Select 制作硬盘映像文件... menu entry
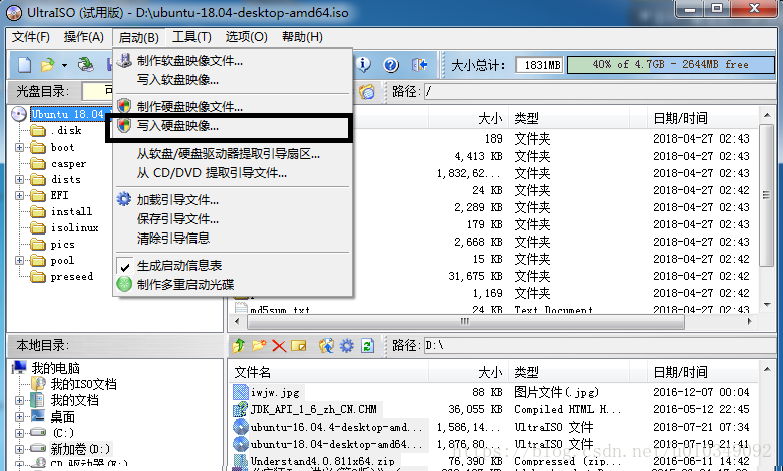The height and width of the screenshot is (471, 783). click(x=233, y=106)
